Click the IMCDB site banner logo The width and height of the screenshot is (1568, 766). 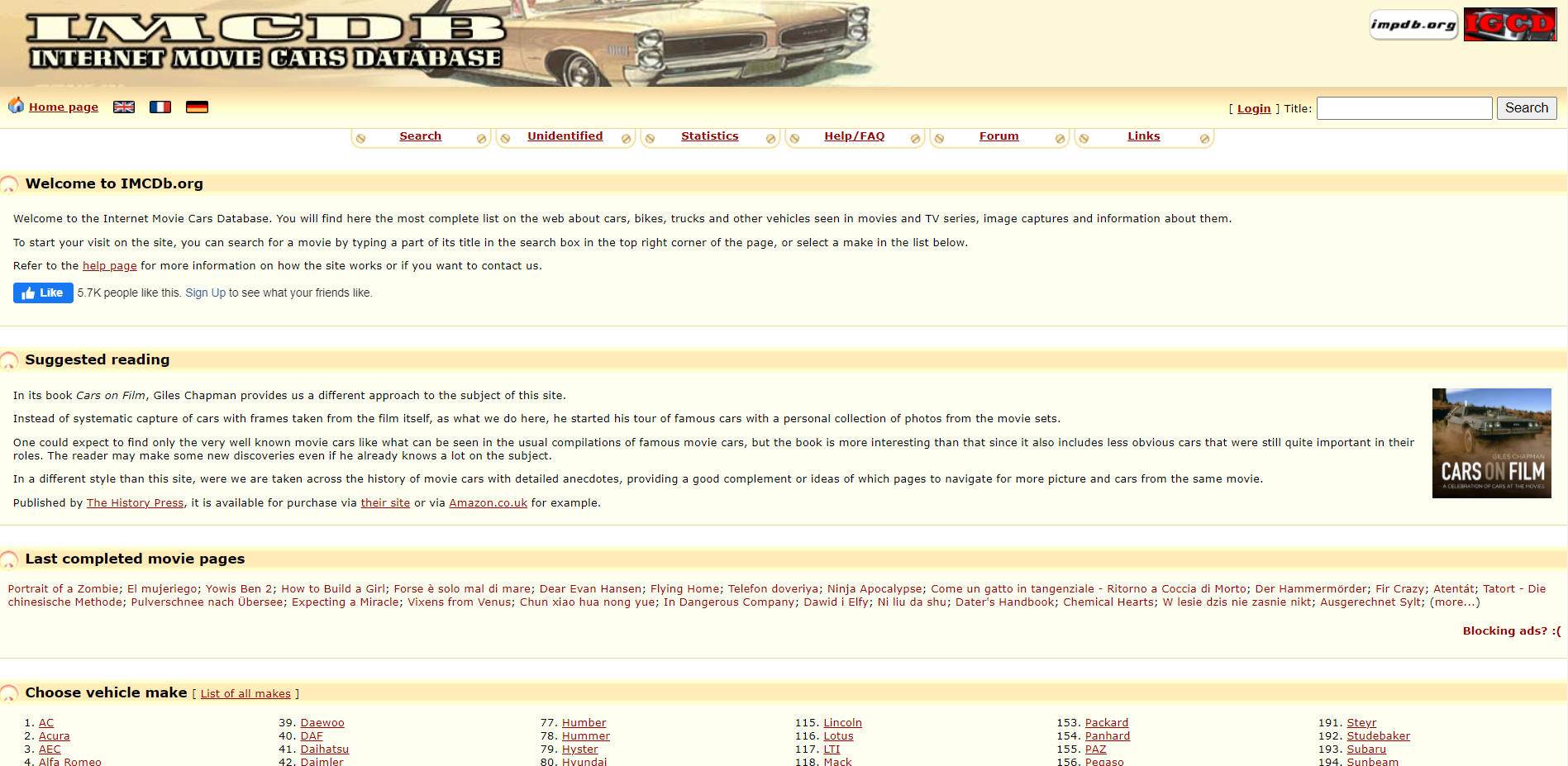266,42
